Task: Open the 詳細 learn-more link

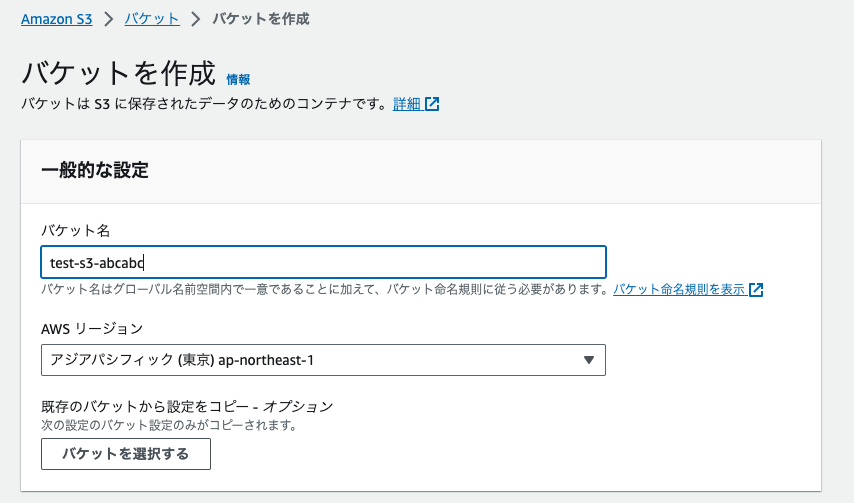Action: tap(407, 103)
